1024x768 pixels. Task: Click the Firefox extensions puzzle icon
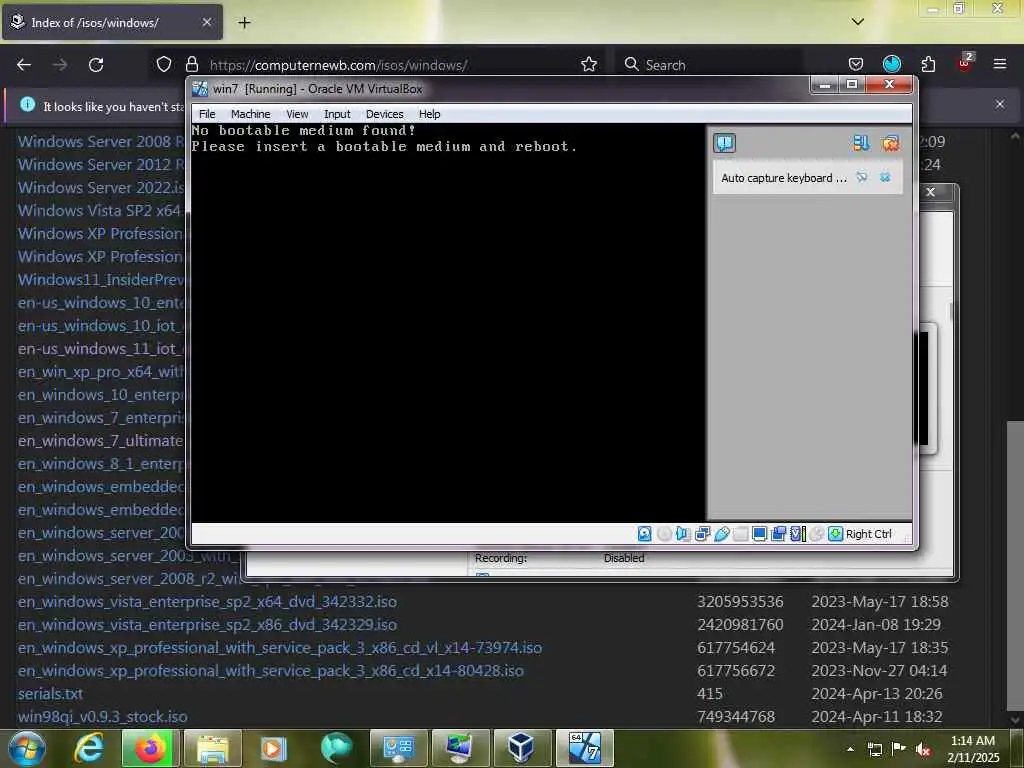click(x=928, y=64)
